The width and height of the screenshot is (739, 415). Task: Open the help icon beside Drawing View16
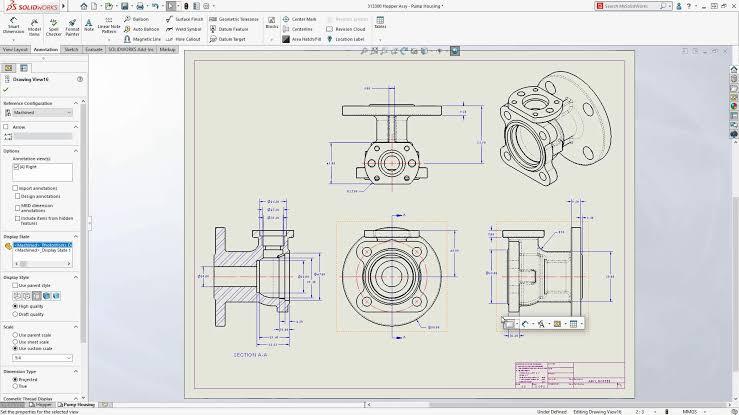tap(80, 80)
